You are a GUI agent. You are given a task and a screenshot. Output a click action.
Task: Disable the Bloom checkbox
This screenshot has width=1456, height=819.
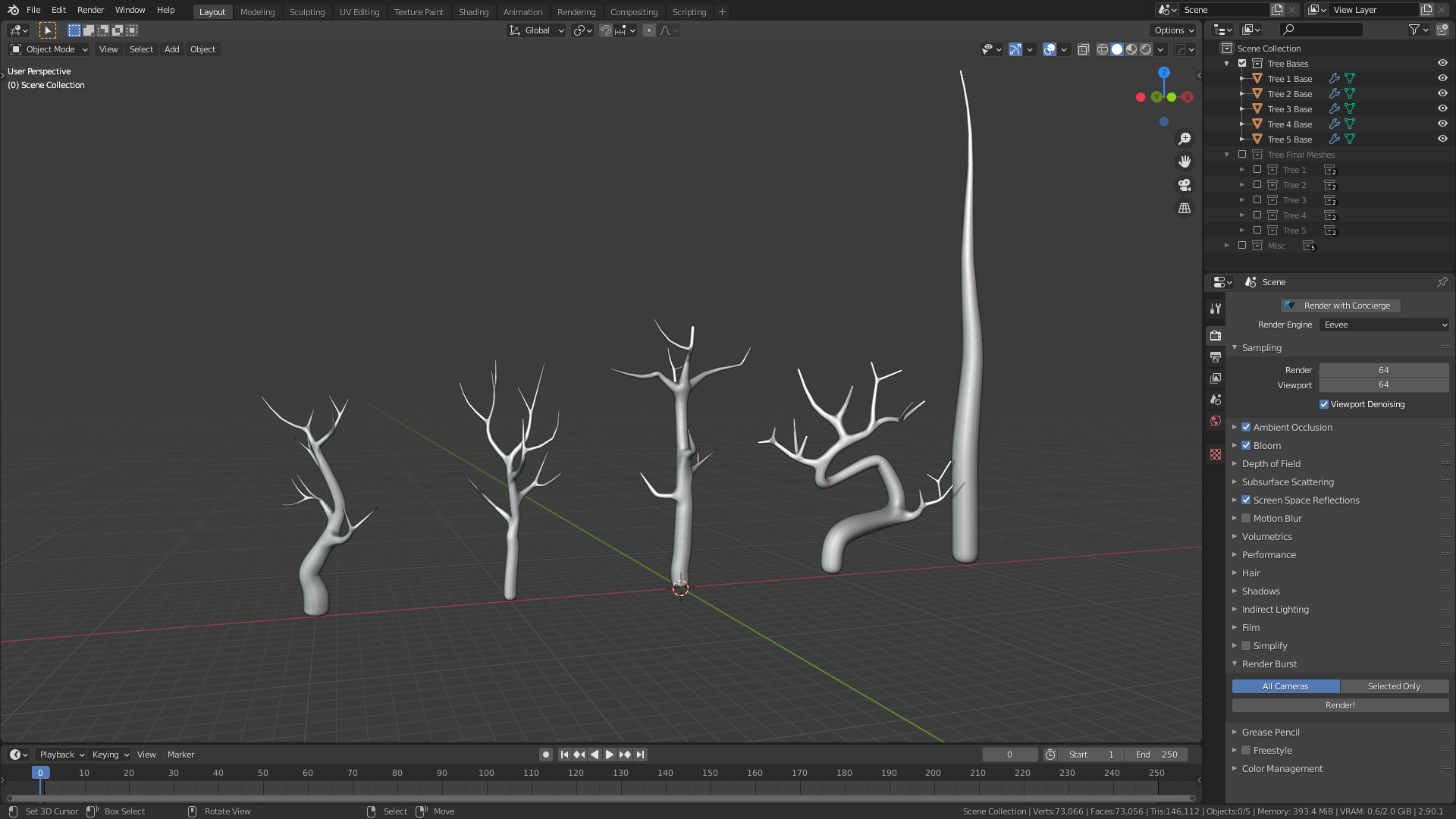pos(1246,446)
